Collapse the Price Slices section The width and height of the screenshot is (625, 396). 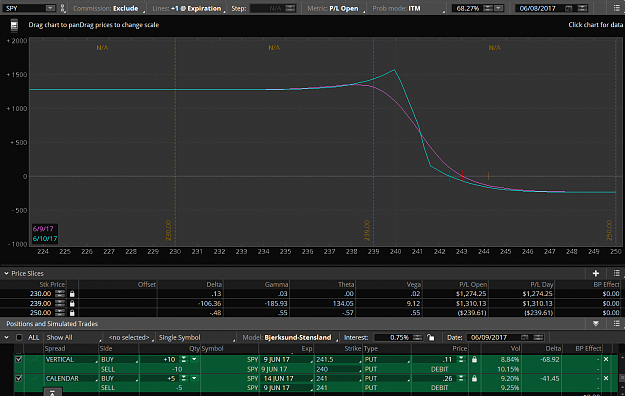click(6, 274)
